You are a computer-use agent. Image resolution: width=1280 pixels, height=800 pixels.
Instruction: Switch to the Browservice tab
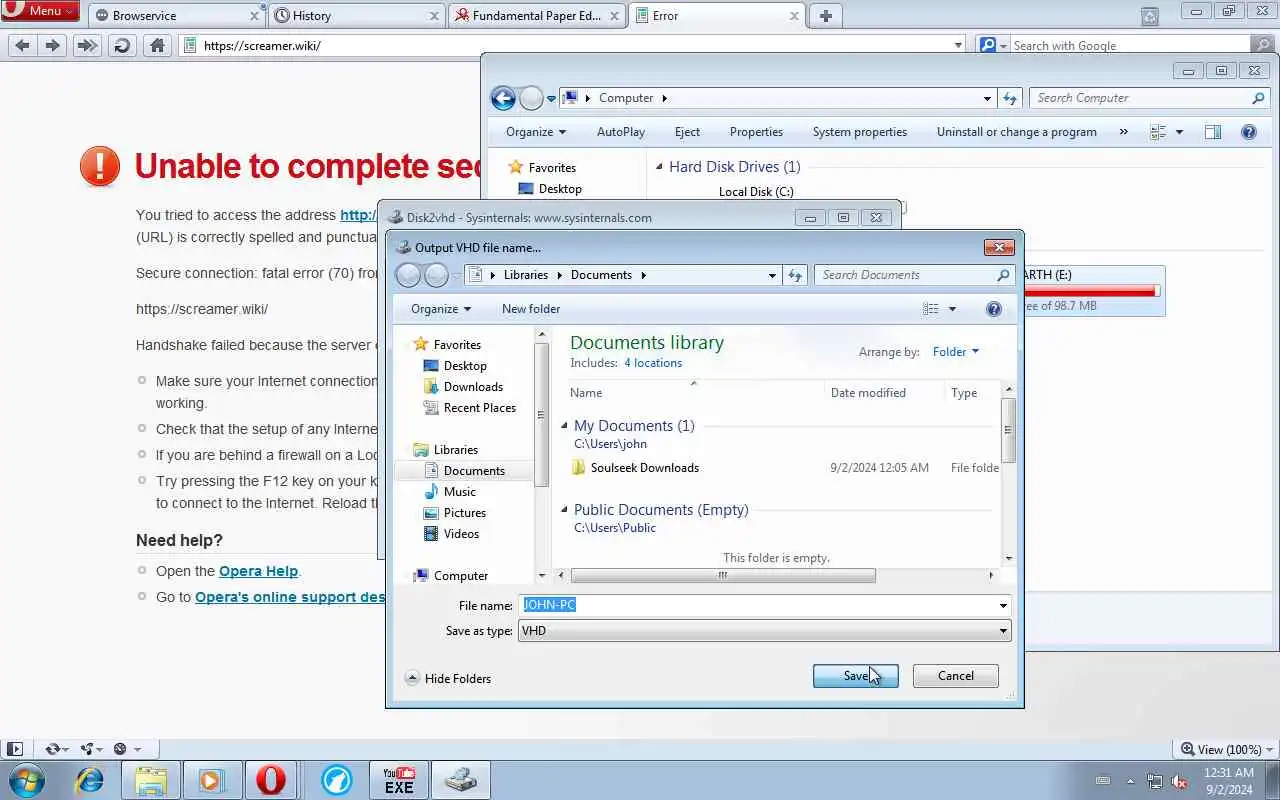point(176,15)
